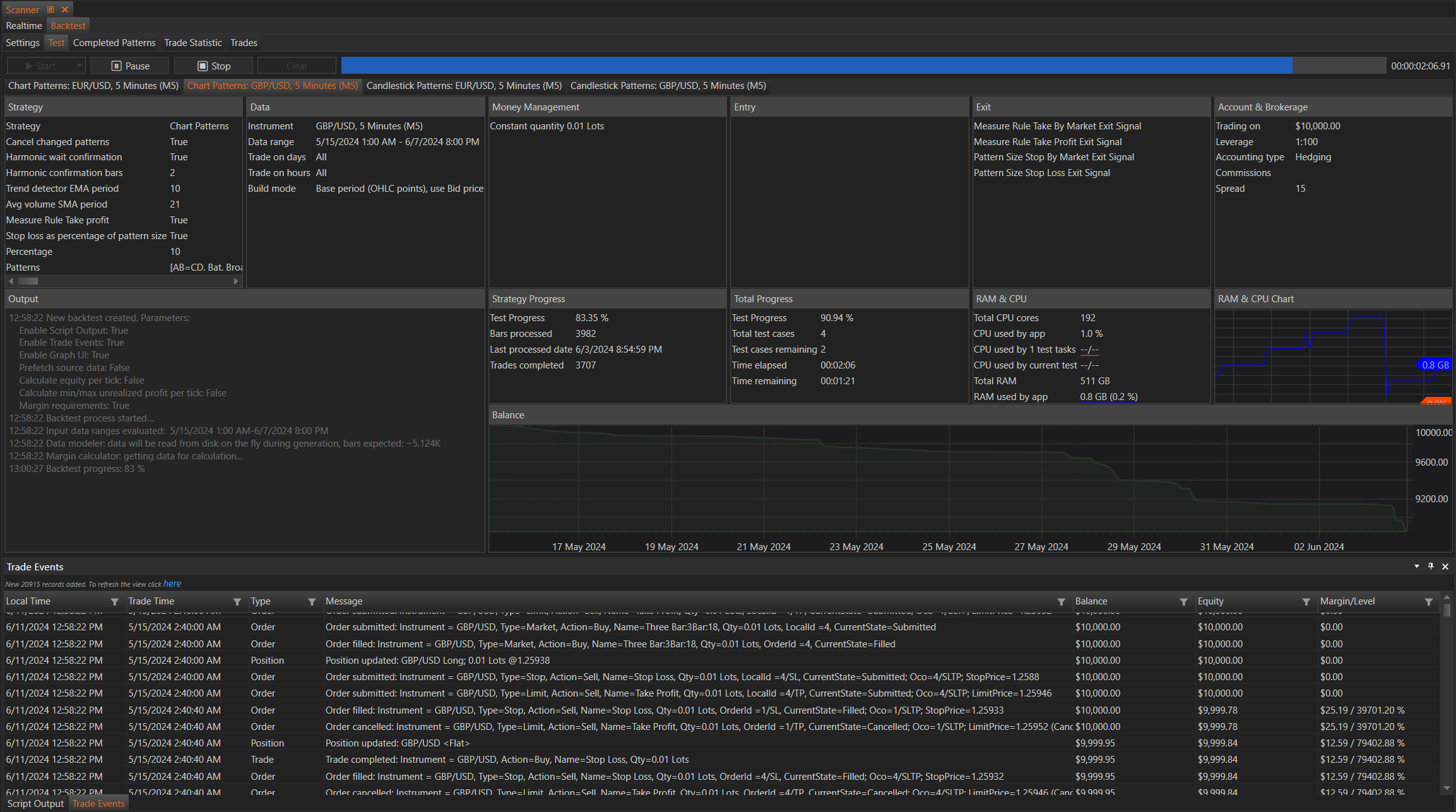This screenshot has width=1456, height=812.
Task: Switch to Realtime tab
Action: click(24, 26)
